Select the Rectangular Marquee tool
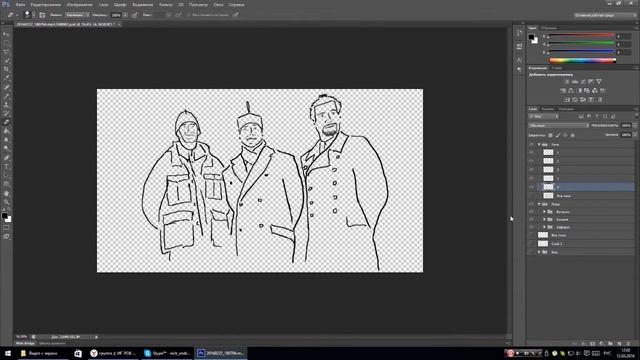This screenshot has height=360, width=640. pyautogui.click(x=6, y=43)
